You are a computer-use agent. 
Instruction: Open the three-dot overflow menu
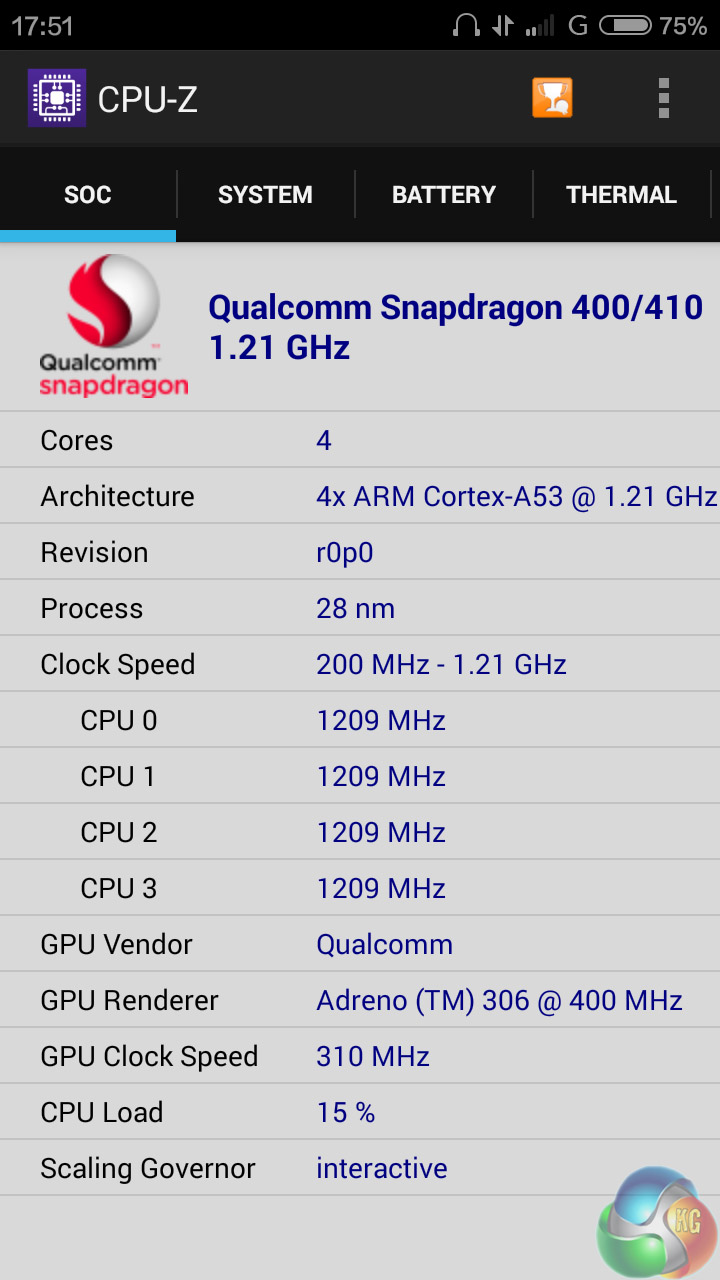(x=663, y=98)
